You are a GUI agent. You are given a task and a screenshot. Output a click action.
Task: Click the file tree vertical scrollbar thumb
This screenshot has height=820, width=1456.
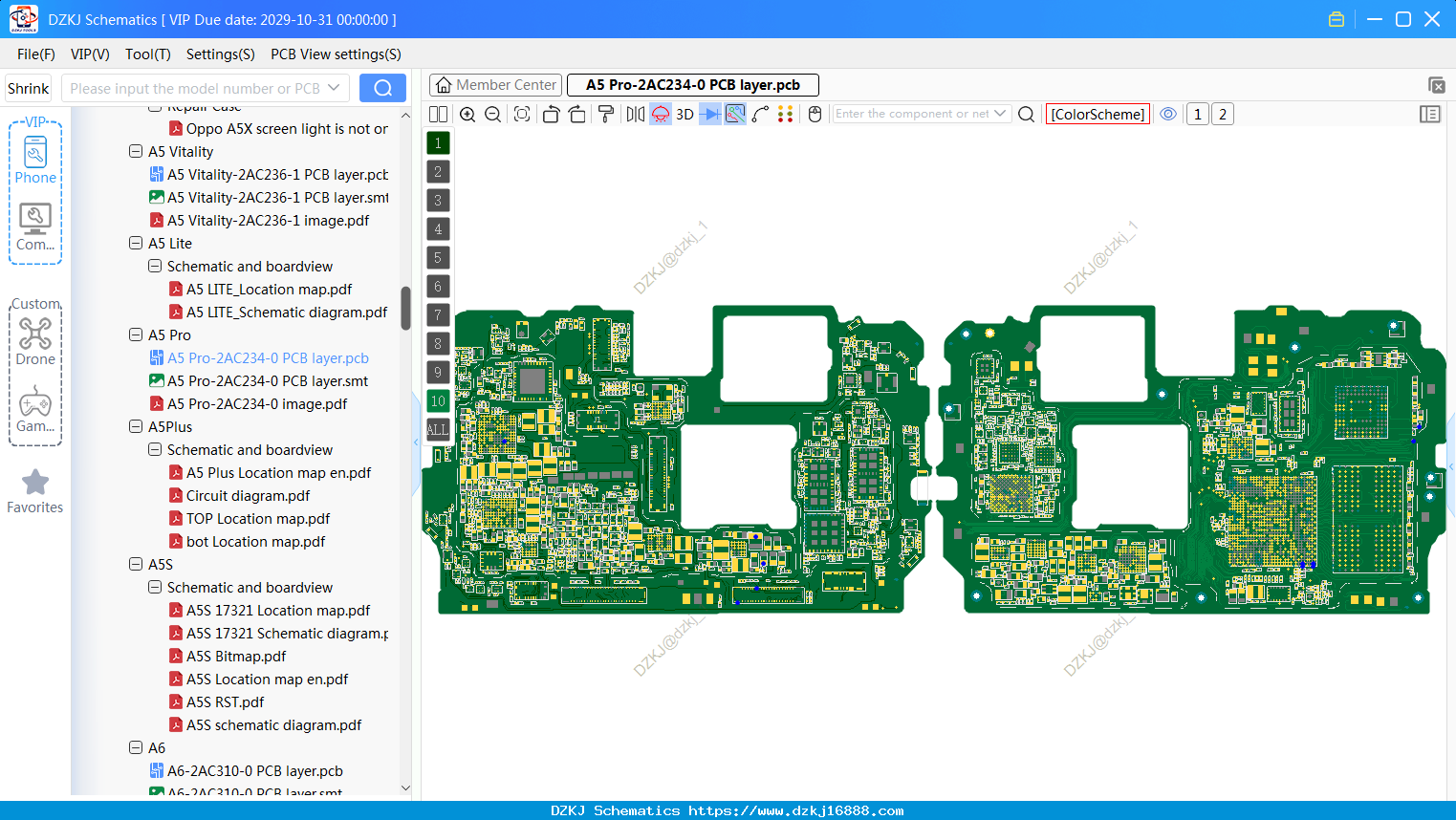(405, 308)
